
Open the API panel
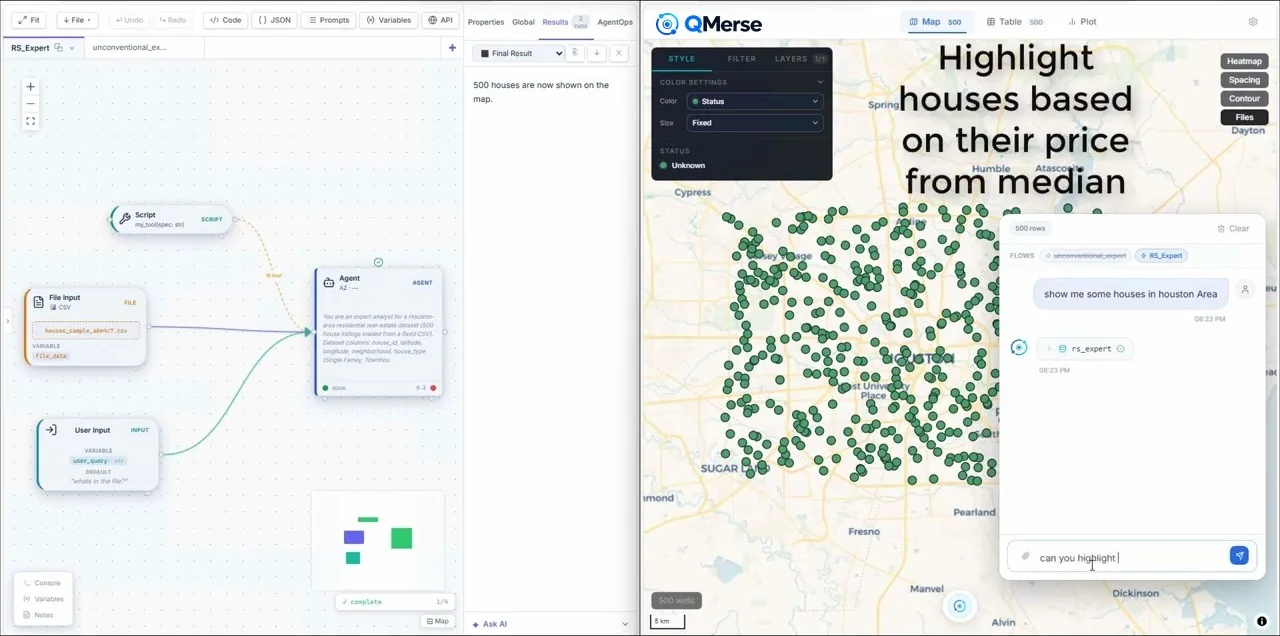(x=440, y=20)
